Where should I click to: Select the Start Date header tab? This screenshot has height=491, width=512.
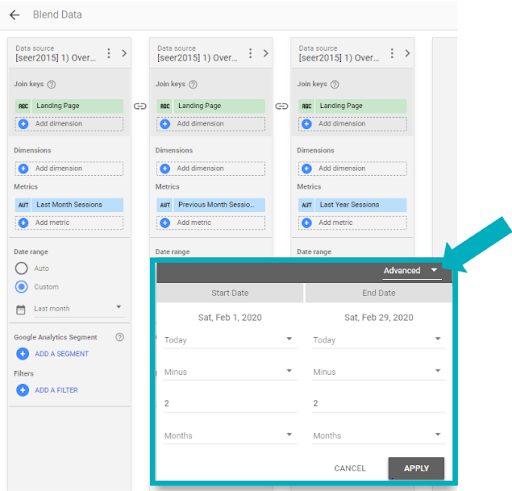(x=230, y=293)
